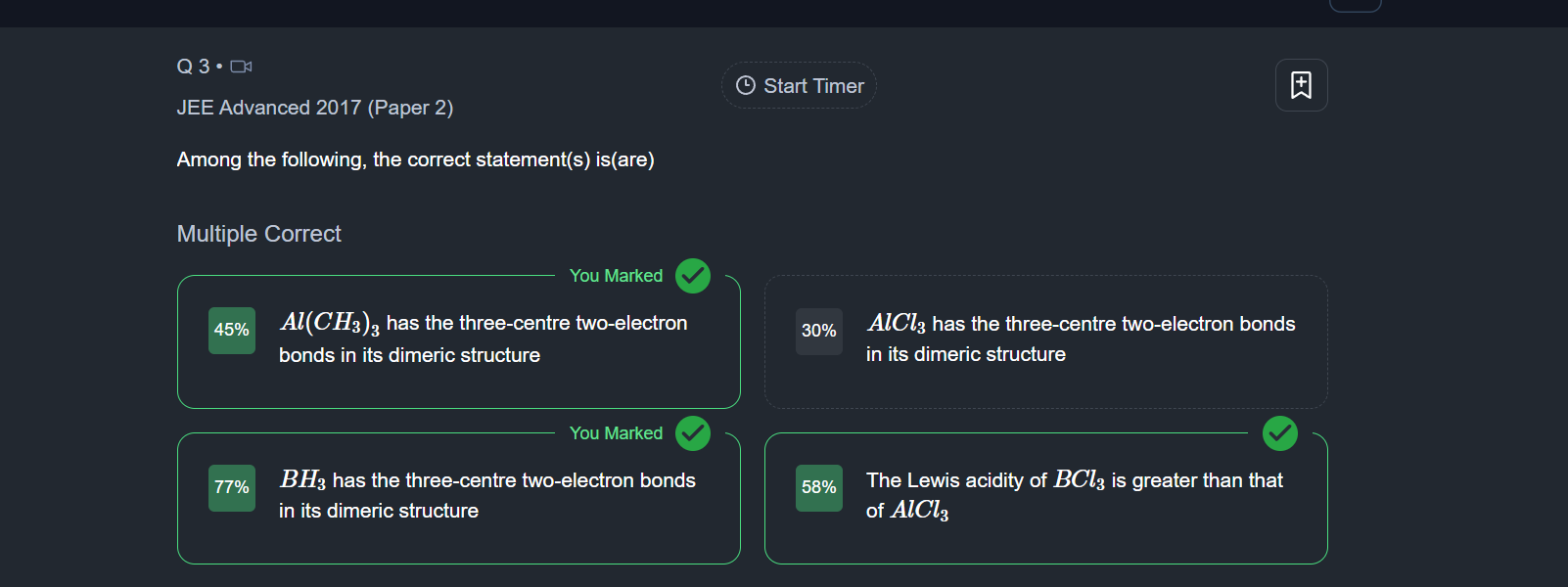Click the clock icon in the timer pill
The height and width of the screenshot is (587, 1568).
[x=746, y=86]
